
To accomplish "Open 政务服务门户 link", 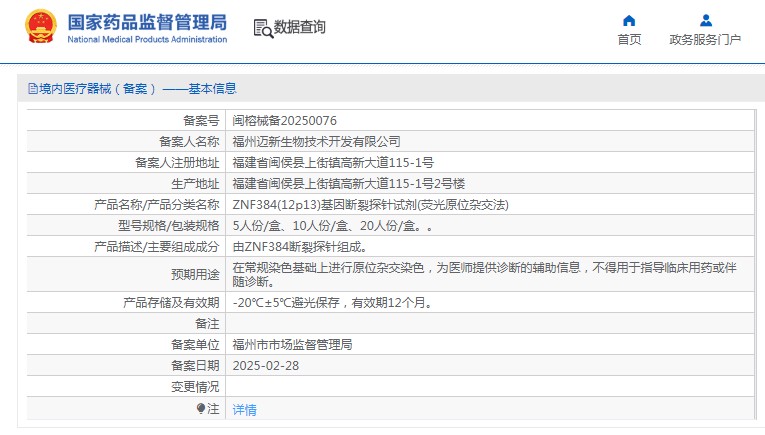I will 705,40.
